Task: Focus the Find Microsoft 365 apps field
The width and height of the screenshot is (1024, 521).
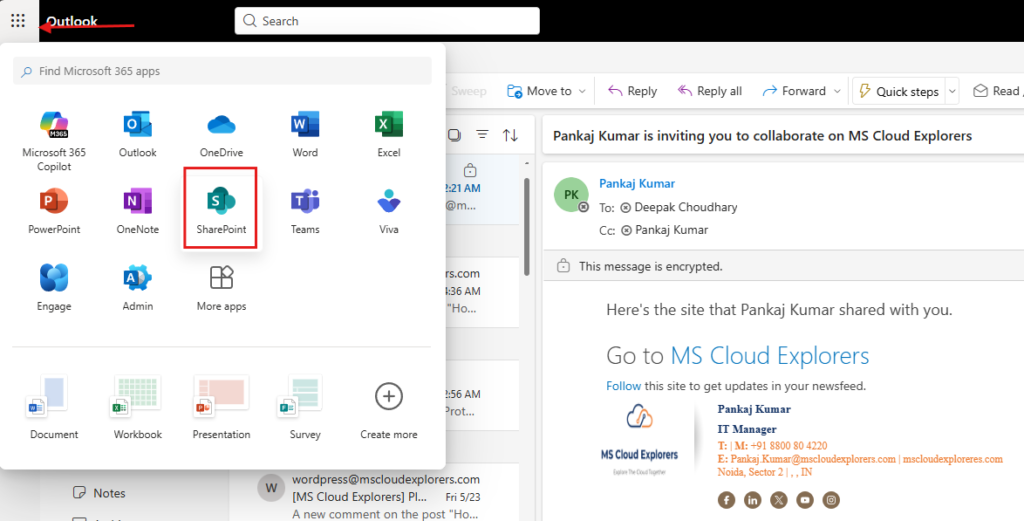Action: tap(222, 71)
